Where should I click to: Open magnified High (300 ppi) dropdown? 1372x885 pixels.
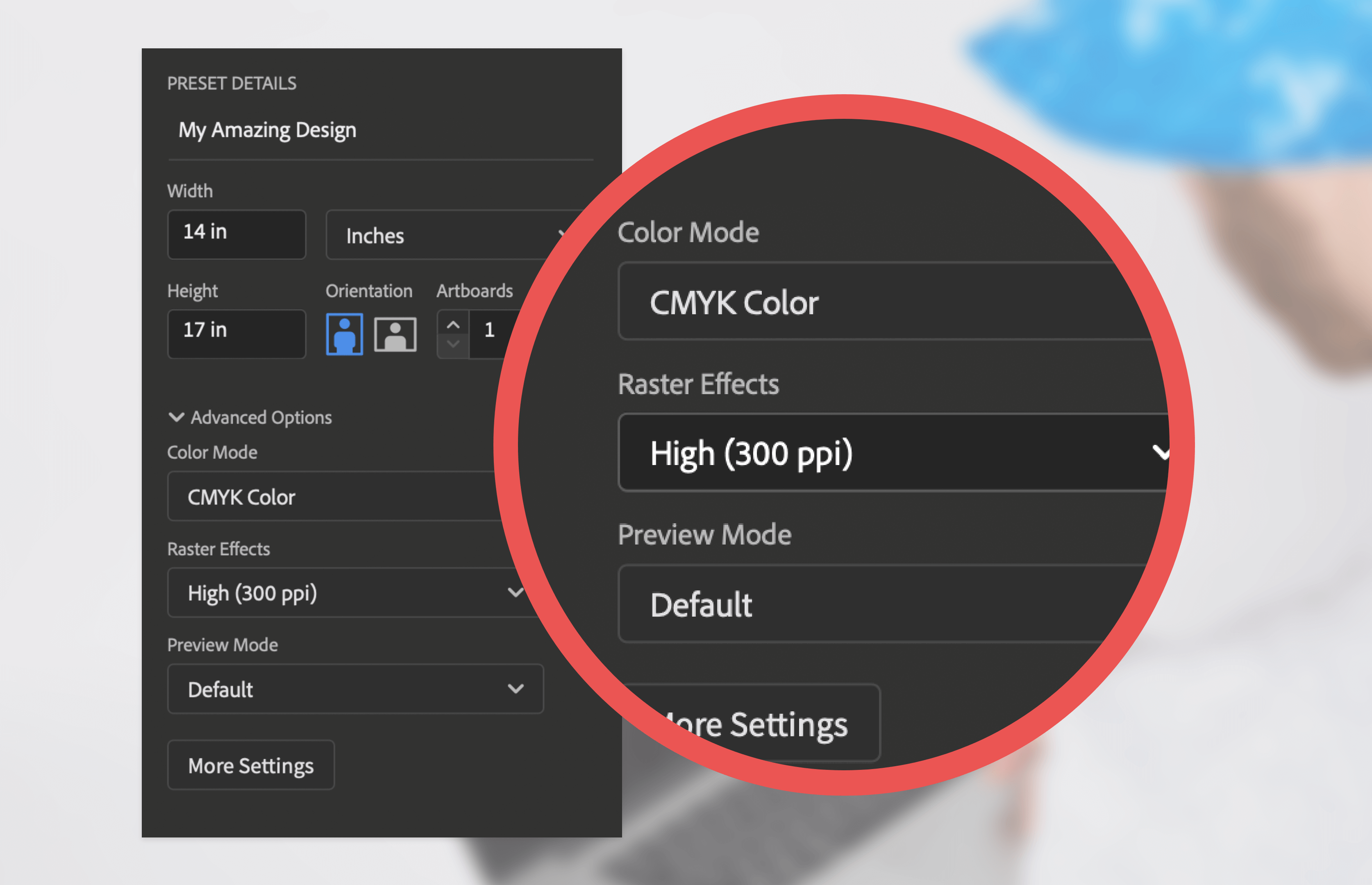coord(894,452)
